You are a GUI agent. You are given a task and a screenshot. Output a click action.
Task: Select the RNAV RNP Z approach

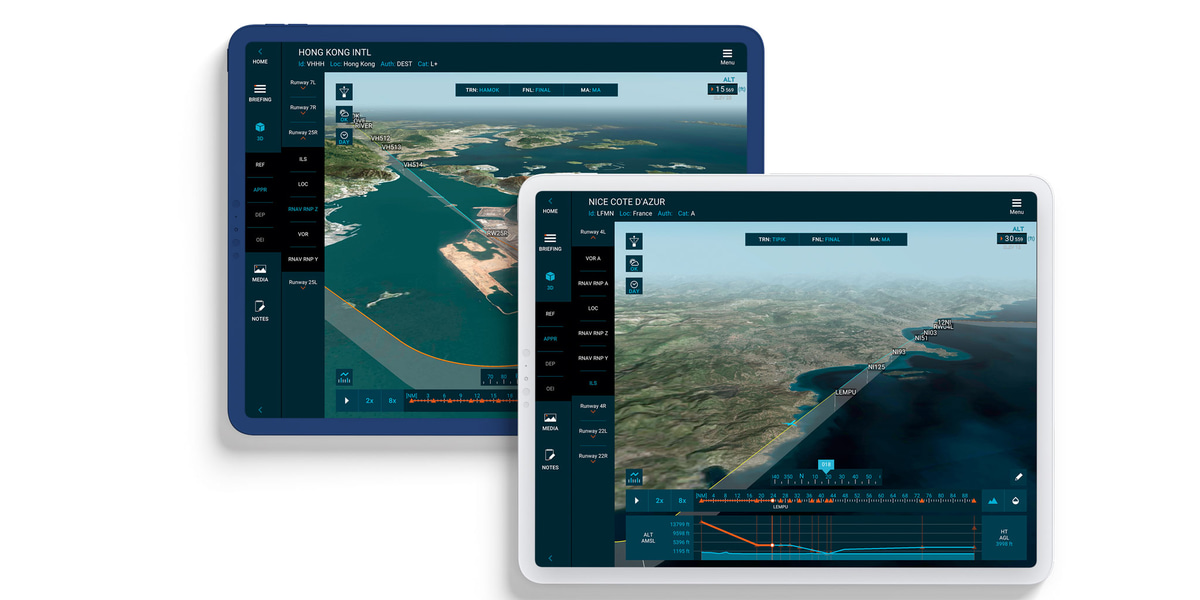click(x=302, y=209)
